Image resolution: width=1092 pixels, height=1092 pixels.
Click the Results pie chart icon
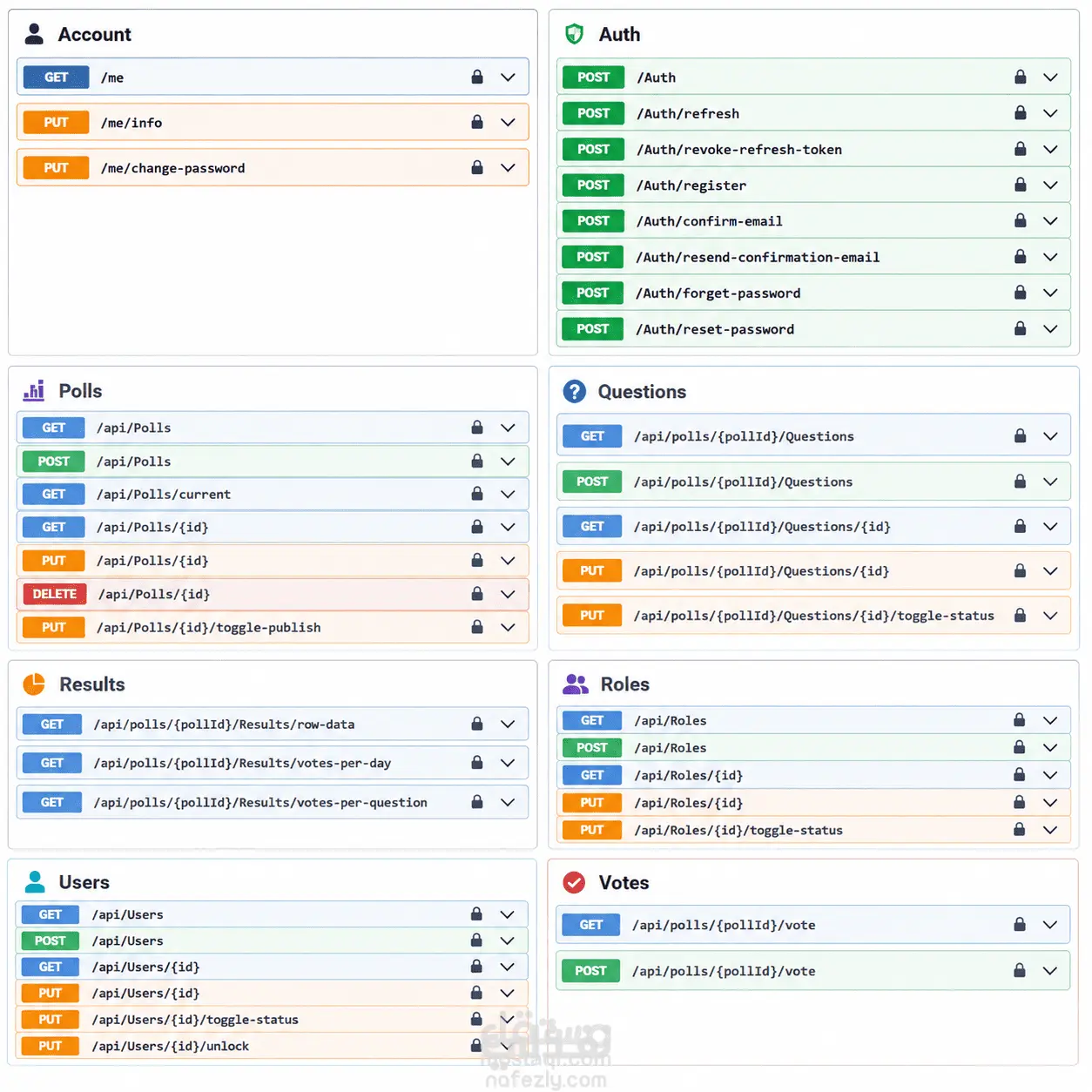click(34, 684)
